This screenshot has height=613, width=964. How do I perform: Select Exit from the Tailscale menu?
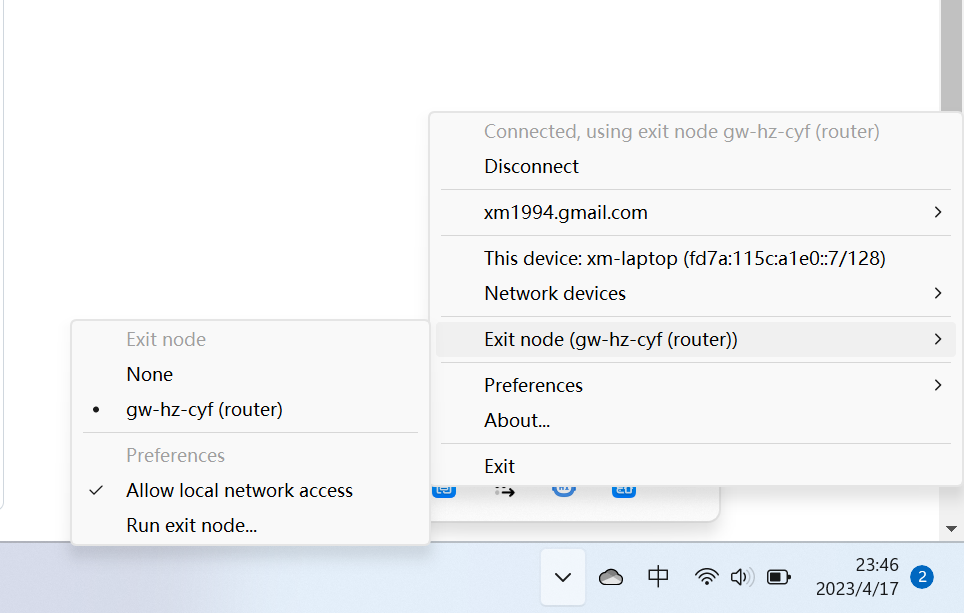499,465
